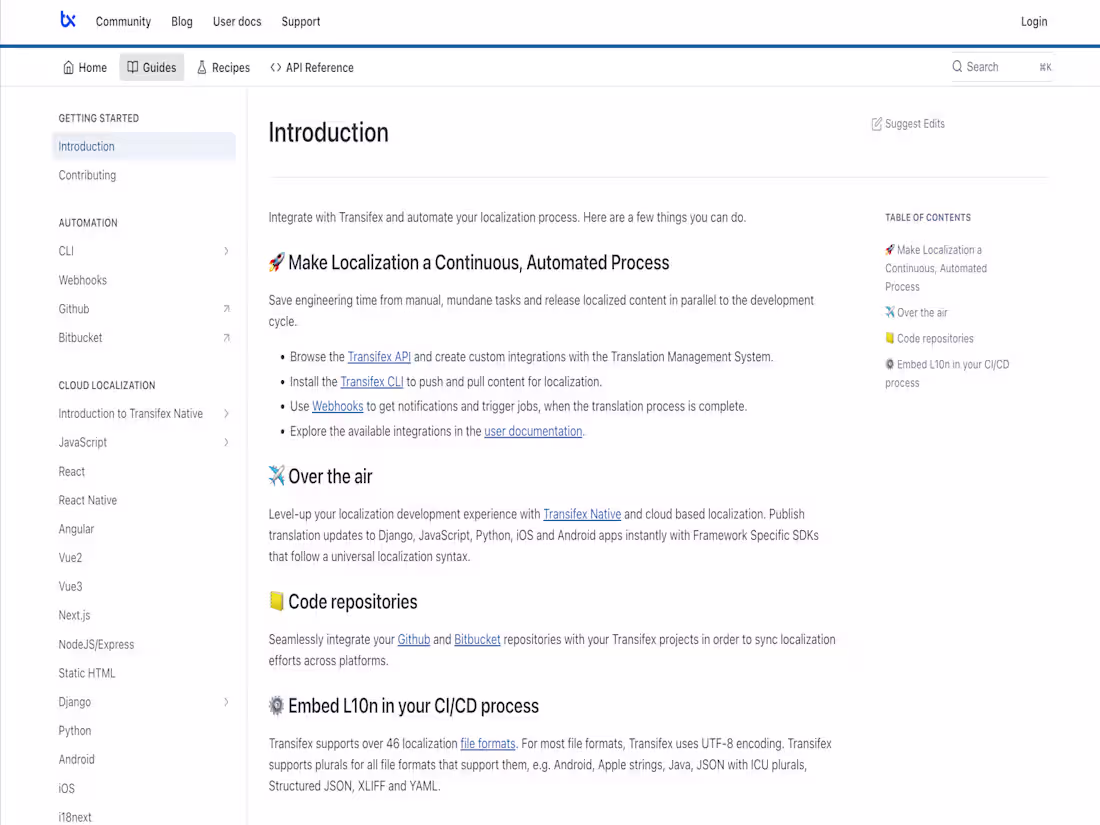Open the user documentation link
Image resolution: width=1100 pixels, height=825 pixels.
533,431
